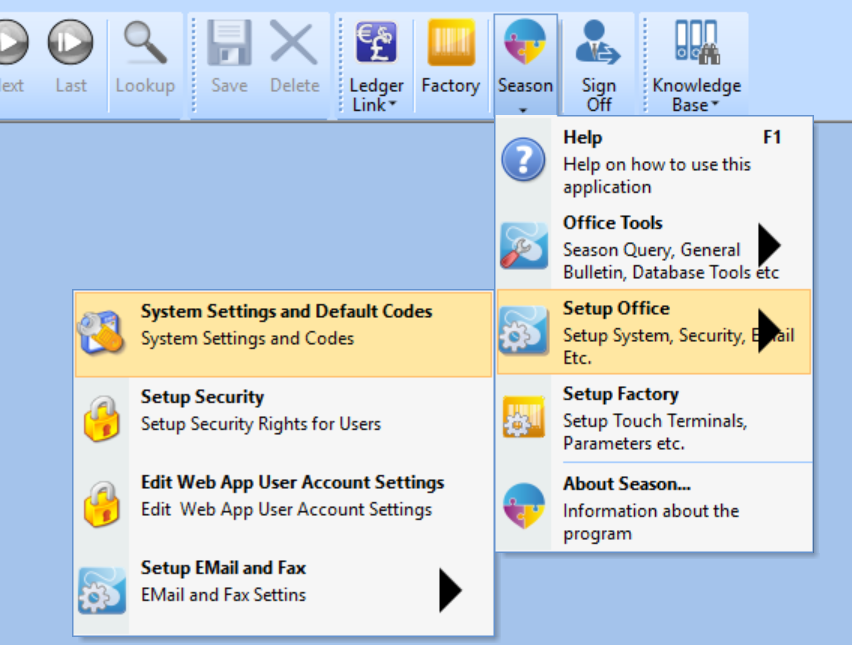Viewport: 852px width, 645px height.
Task: Expand the Season menu dropdown arrow
Action: click(x=523, y=110)
